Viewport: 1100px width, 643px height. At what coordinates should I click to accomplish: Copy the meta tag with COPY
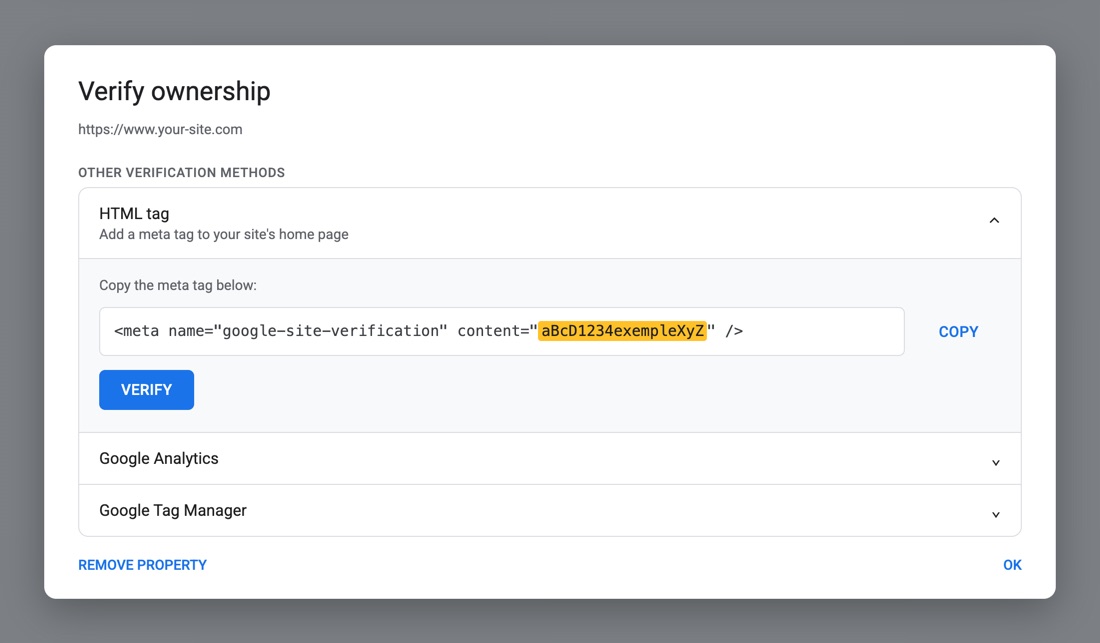[x=958, y=332]
